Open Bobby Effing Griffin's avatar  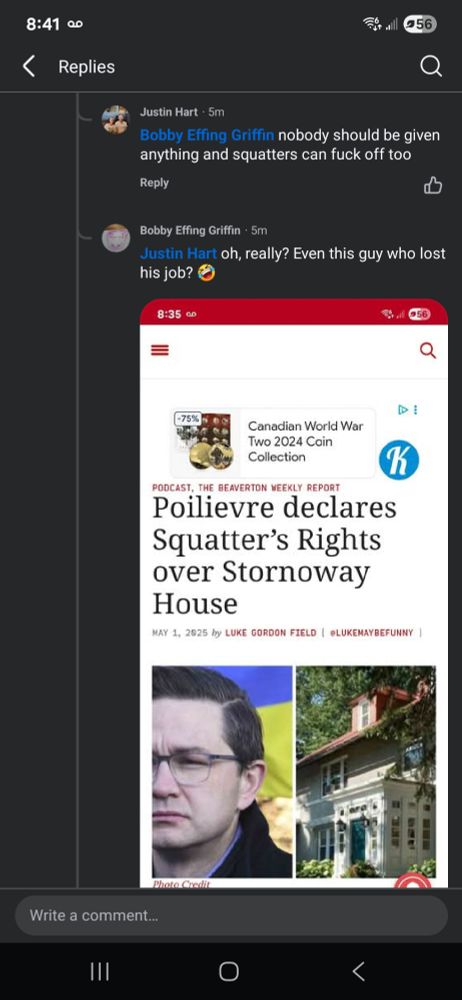point(116,238)
